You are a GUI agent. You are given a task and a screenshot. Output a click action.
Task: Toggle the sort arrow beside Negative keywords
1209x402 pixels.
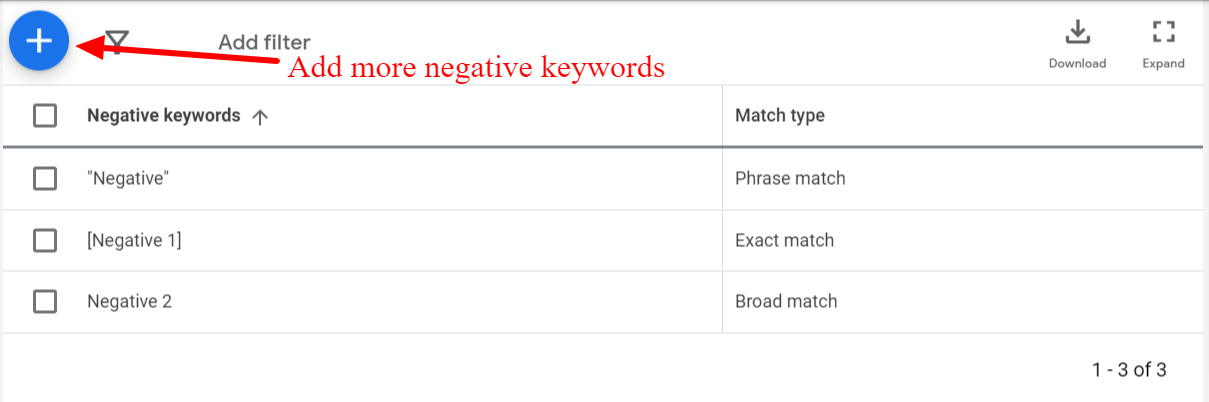pos(260,116)
